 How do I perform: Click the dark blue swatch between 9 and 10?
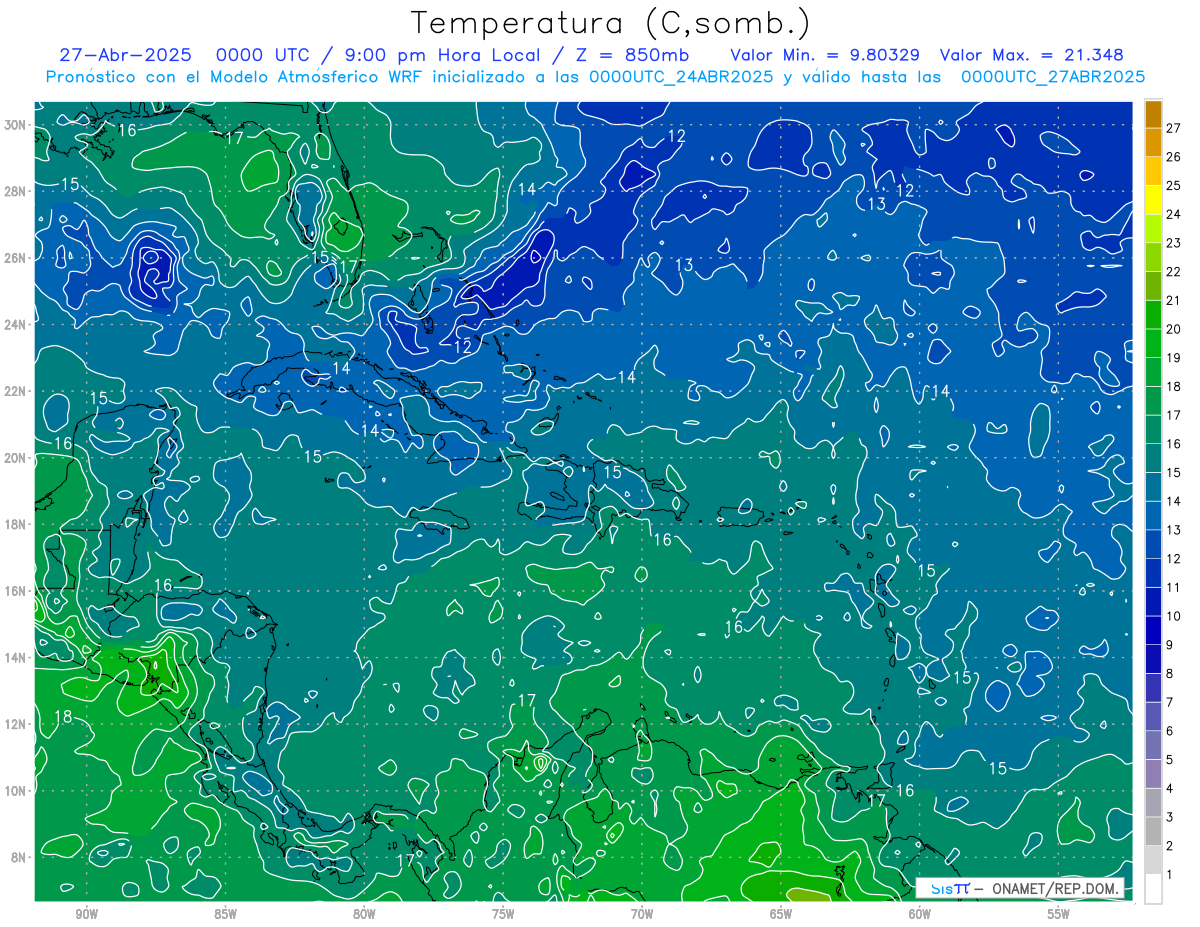pyautogui.click(x=1153, y=630)
